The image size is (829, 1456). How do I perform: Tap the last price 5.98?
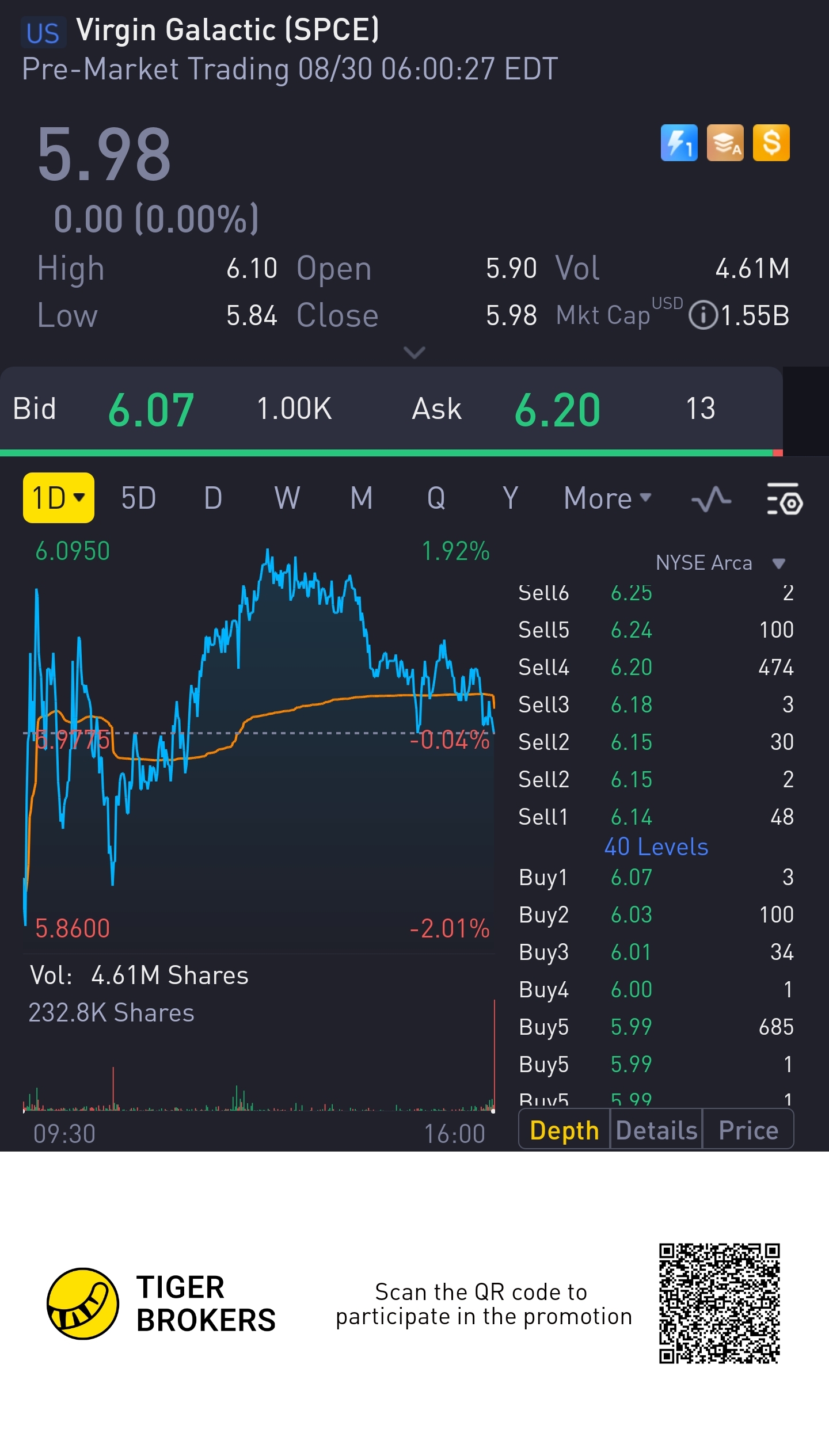pyautogui.click(x=104, y=154)
